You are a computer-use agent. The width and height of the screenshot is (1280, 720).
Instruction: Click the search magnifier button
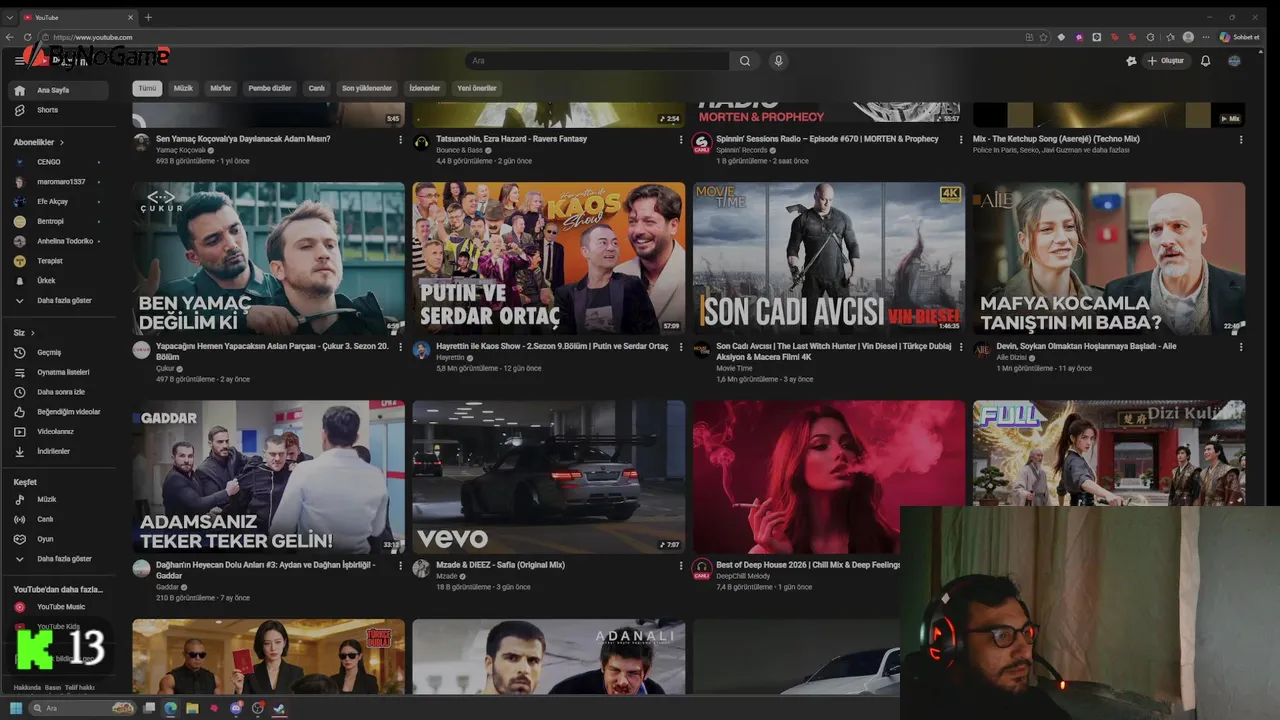coord(745,61)
